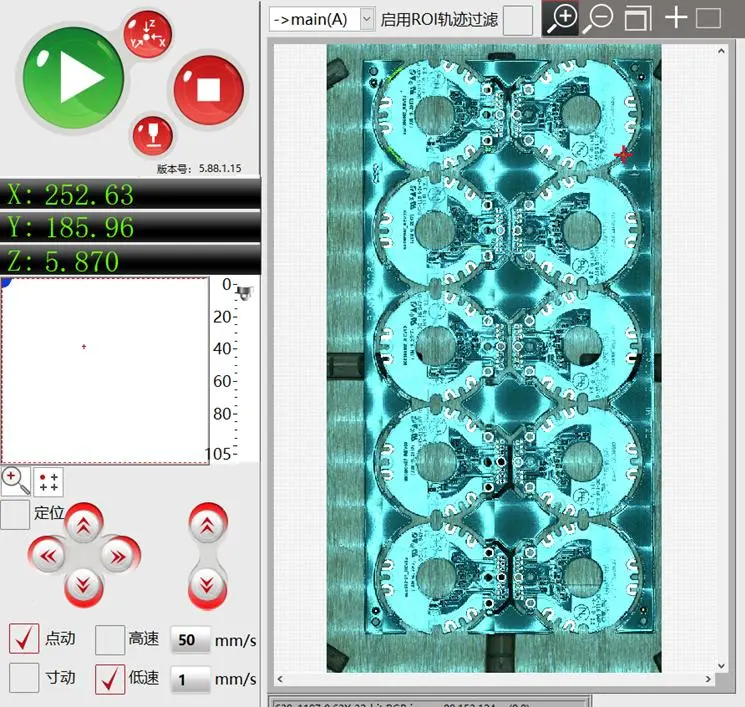Click the four-point marker icon below preview

[x=47, y=482]
